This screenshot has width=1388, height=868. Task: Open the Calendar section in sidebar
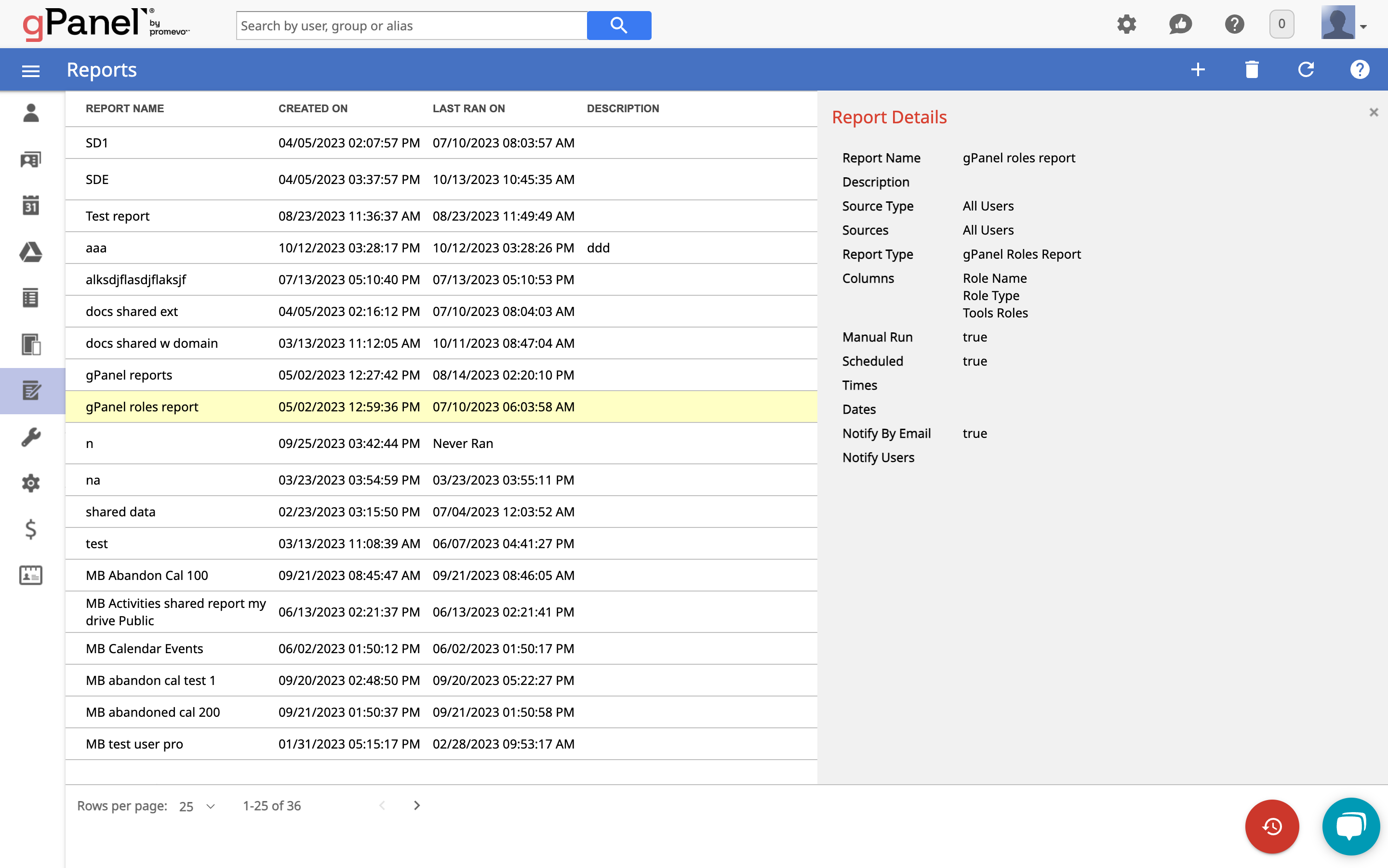31,205
